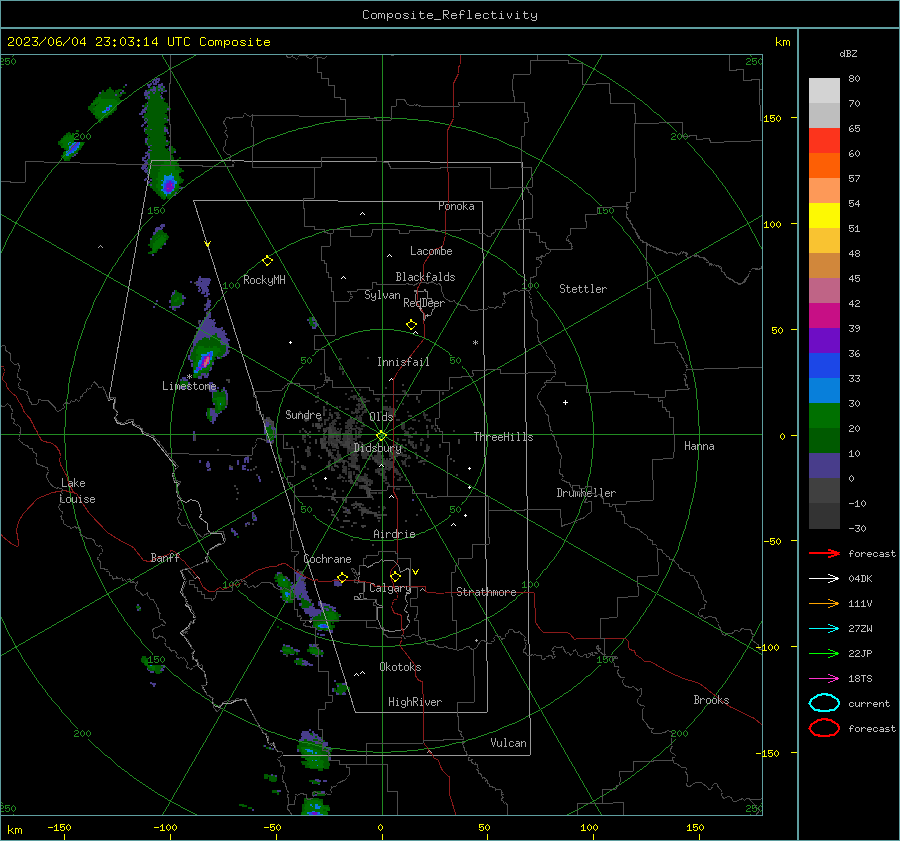The height and width of the screenshot is (841, 900).
Task: Click the storm cell southwest of Calgary
Action: (324, 622)
